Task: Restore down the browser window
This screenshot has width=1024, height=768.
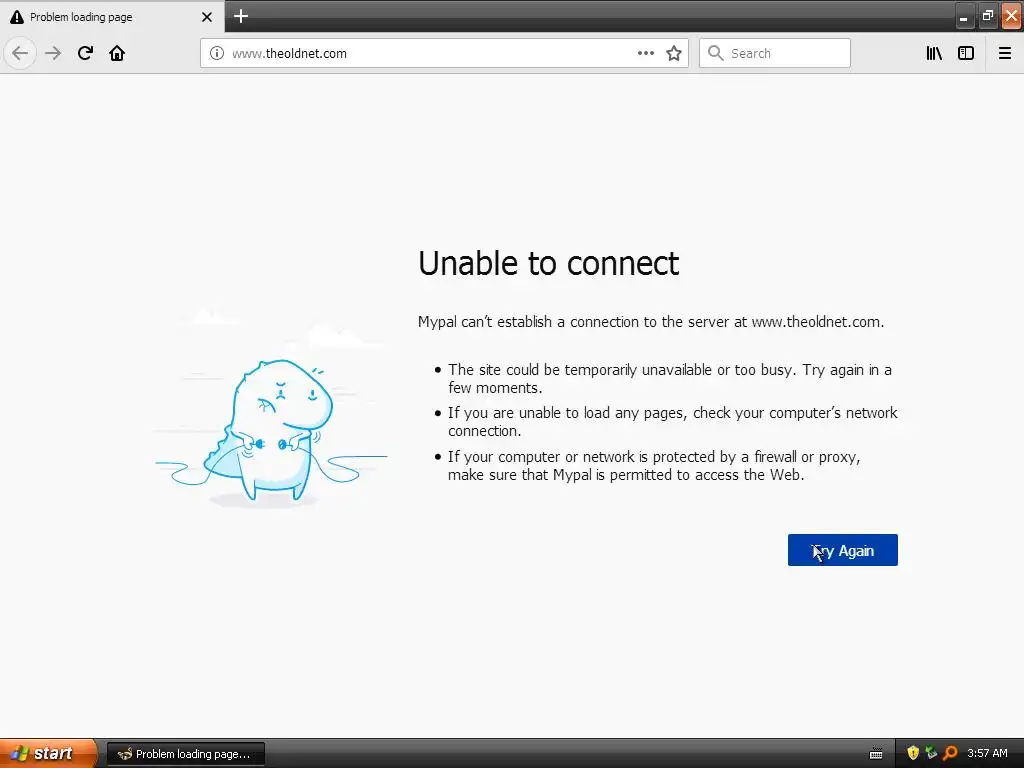Action: [987, 16]
